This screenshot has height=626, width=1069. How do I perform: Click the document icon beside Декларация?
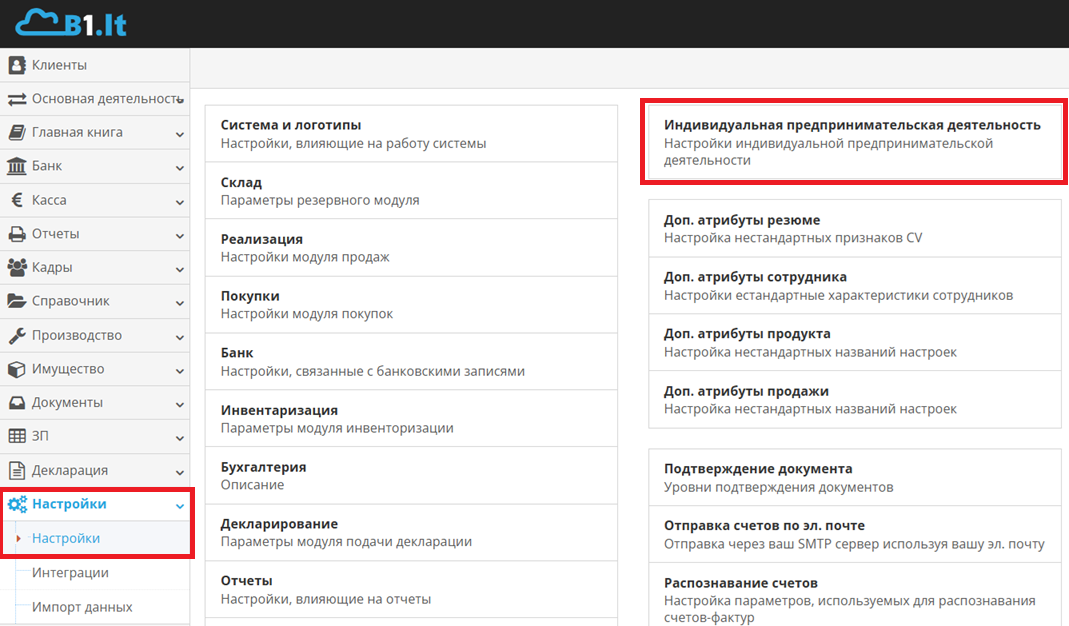coord(15,470)
